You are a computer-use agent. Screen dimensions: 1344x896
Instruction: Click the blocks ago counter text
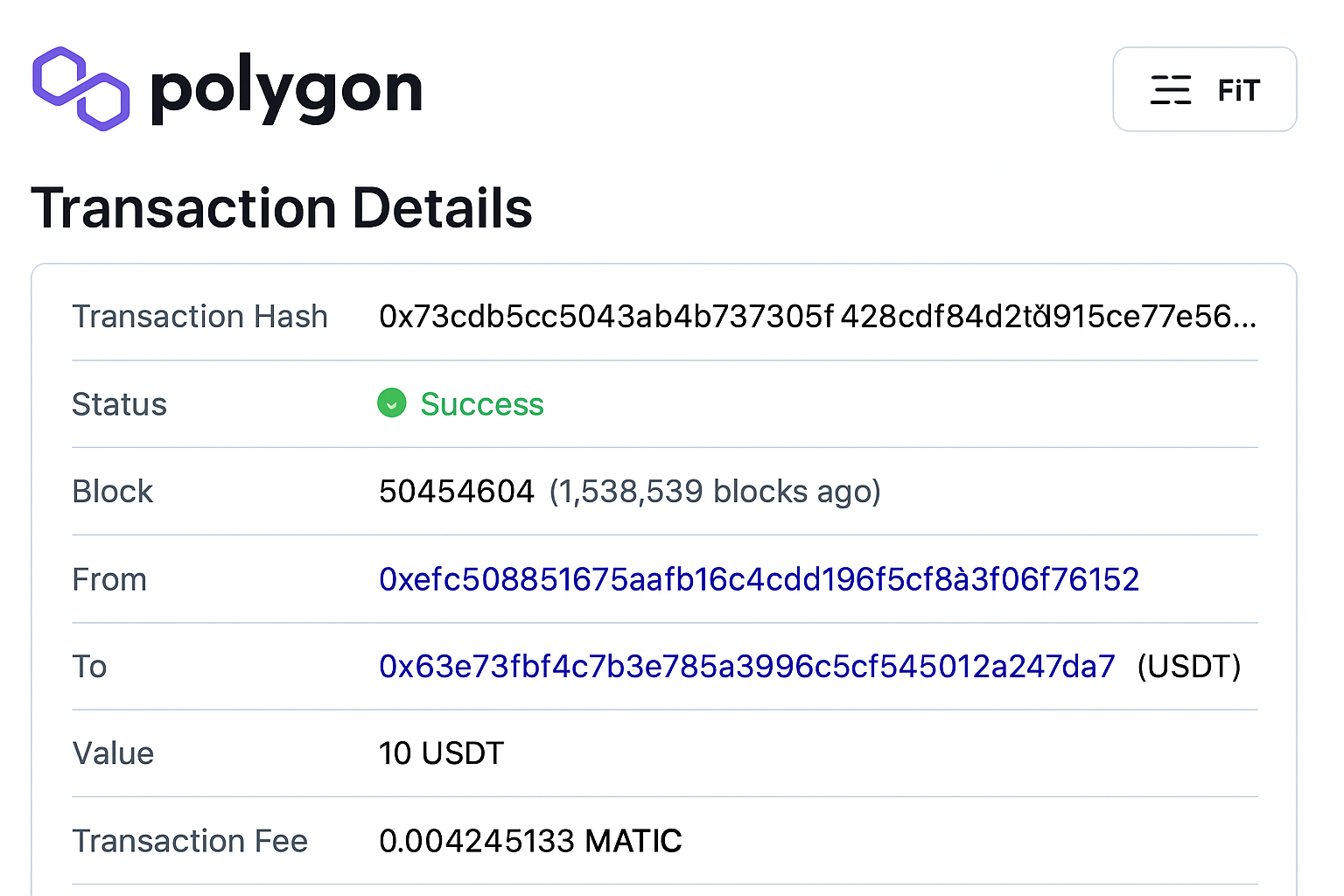tap(714, 491)
